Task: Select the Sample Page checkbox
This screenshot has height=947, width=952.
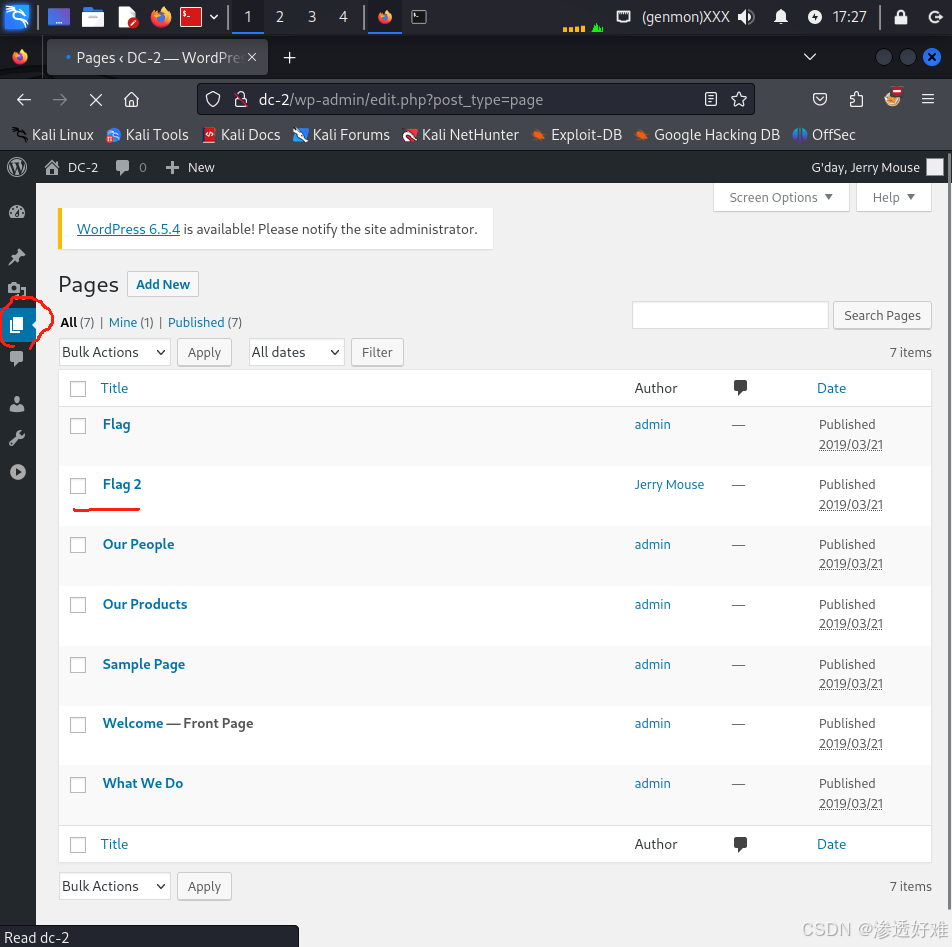Action: [78, 665]
